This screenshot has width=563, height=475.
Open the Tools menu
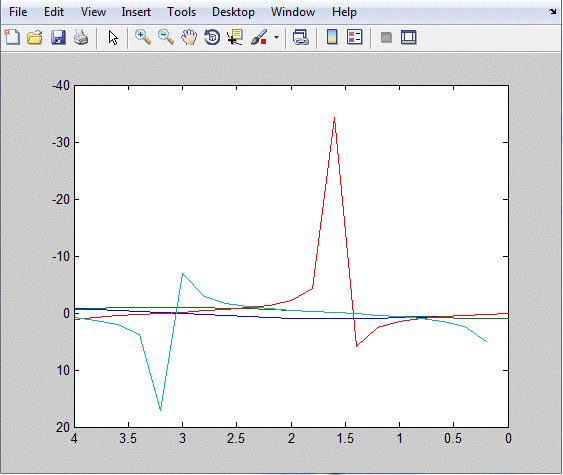click(181, 12)
